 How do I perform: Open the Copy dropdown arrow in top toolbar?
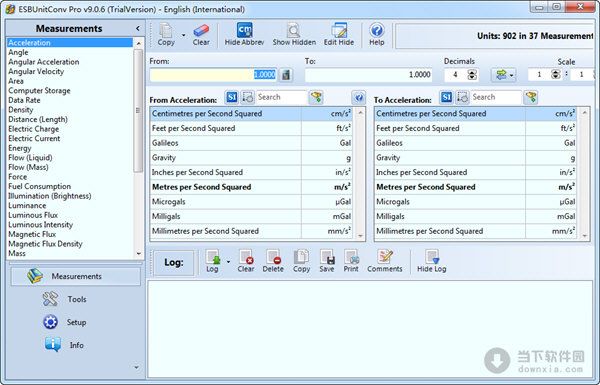pyautogui.click(x=184, y=35)
